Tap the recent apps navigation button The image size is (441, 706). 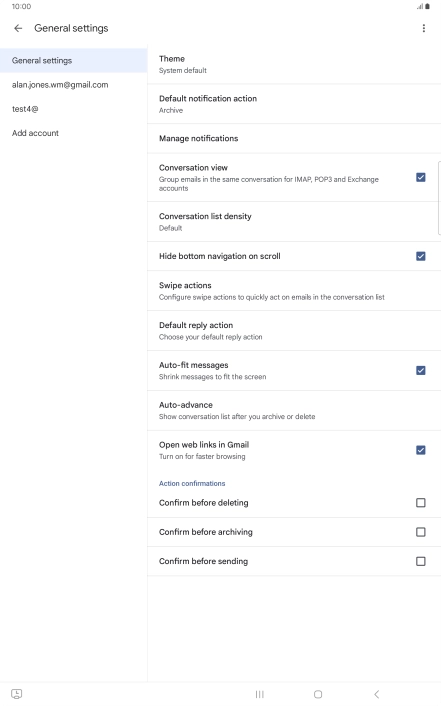click(x=259, y=694)
